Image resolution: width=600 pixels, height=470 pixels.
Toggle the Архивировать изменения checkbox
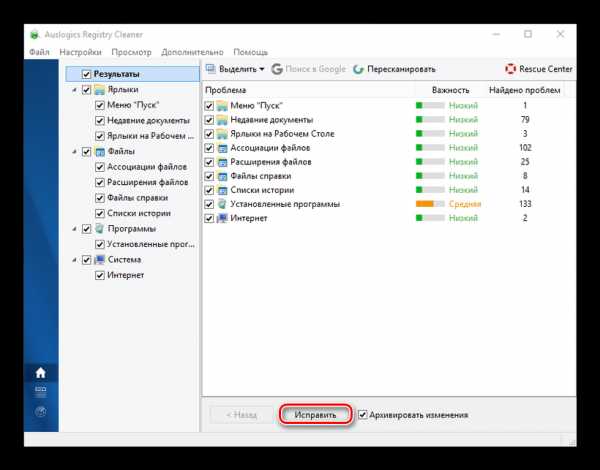click(x=363, y=415)
